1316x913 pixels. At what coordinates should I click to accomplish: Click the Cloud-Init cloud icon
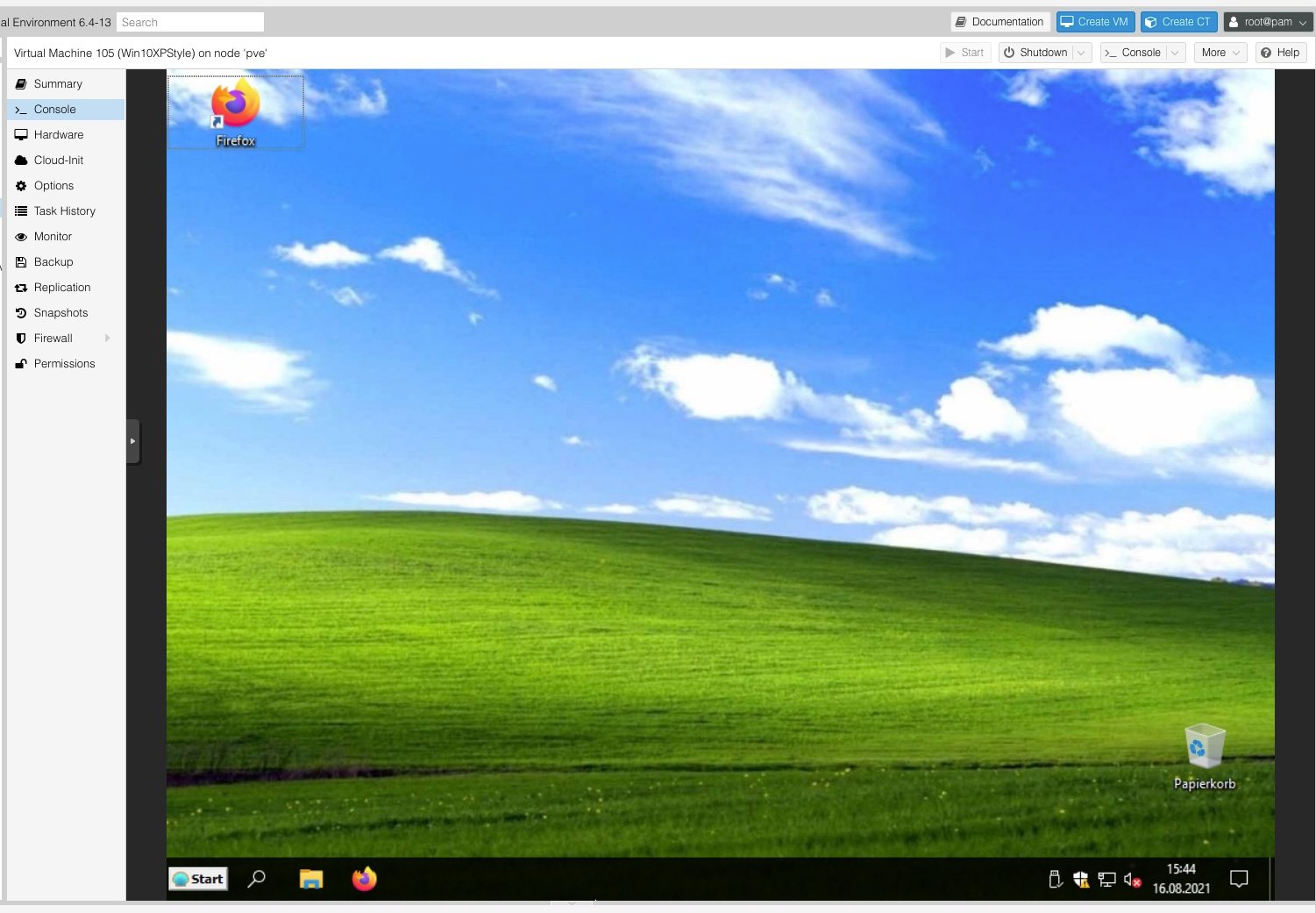pyautogui.click(x=21, y=160)
